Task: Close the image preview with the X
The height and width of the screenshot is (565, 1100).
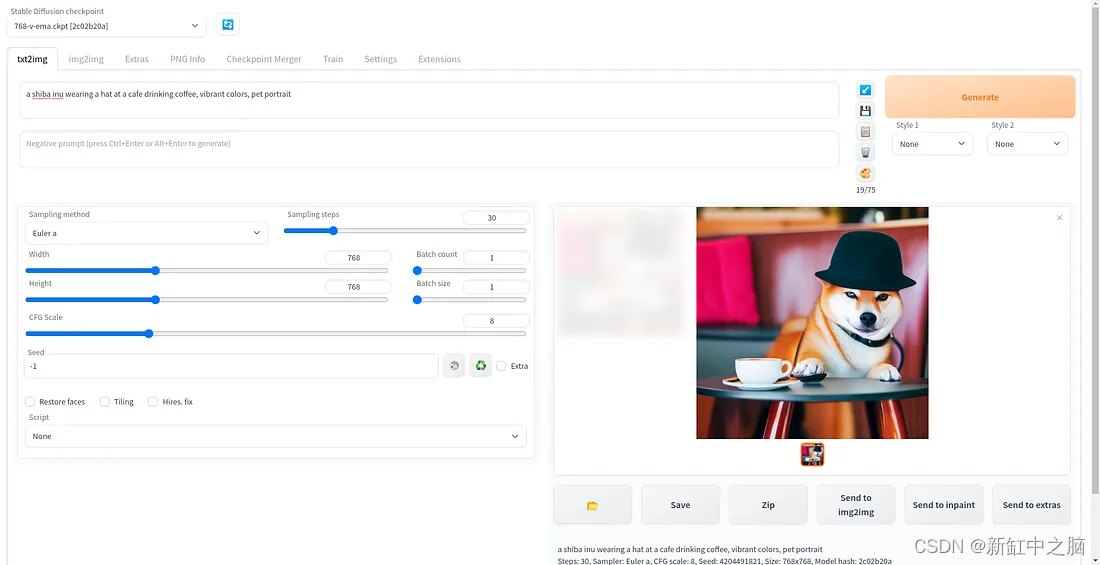Action: pyautogui.click(x=1059, y=218)
